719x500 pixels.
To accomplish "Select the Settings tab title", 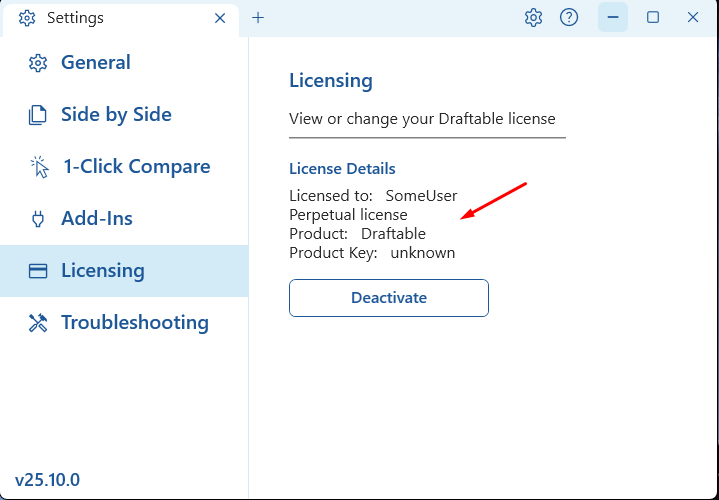I will [x=75, y=18].
